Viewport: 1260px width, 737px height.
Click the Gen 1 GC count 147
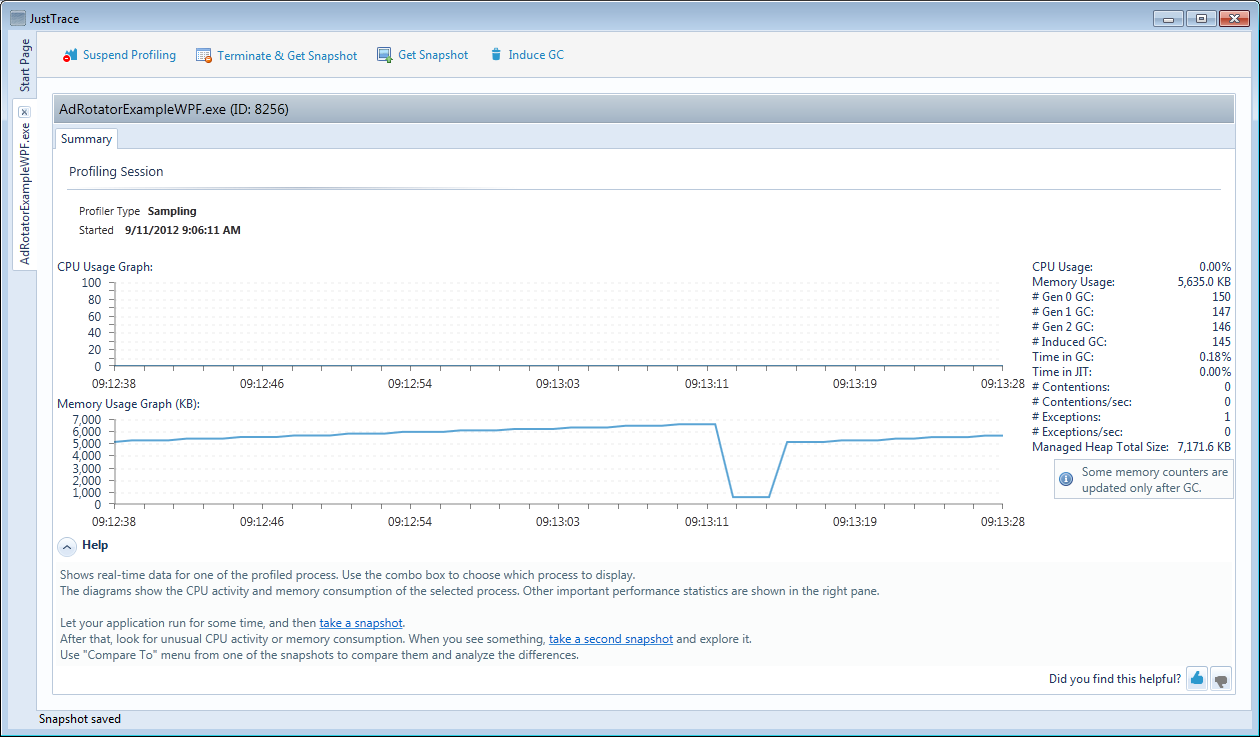point(1221,312)
